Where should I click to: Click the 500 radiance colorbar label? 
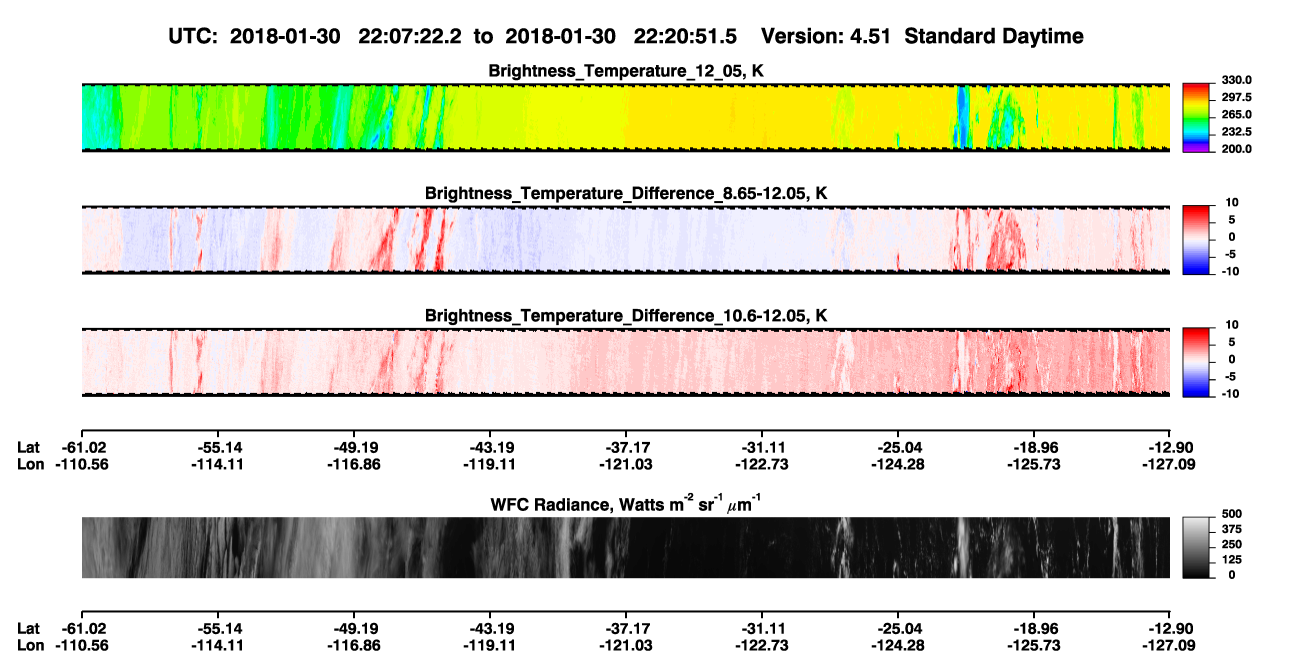pyautogui.click(x=1230, y=514)
